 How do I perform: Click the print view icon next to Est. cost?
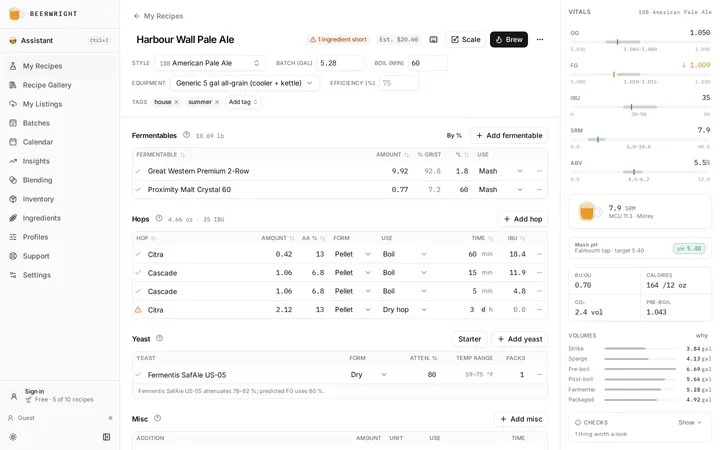(433, 39)
